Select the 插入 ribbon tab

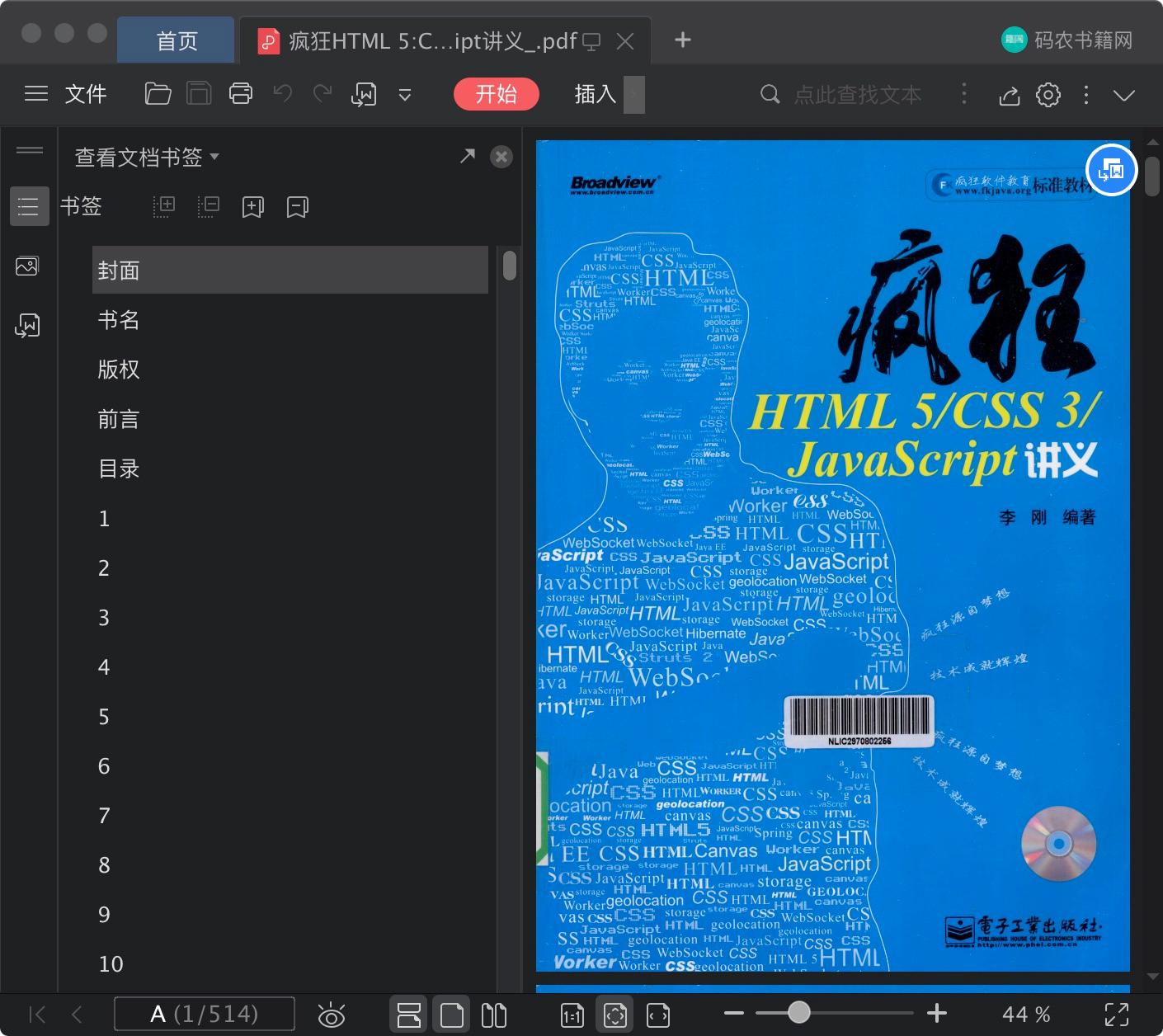596,94
